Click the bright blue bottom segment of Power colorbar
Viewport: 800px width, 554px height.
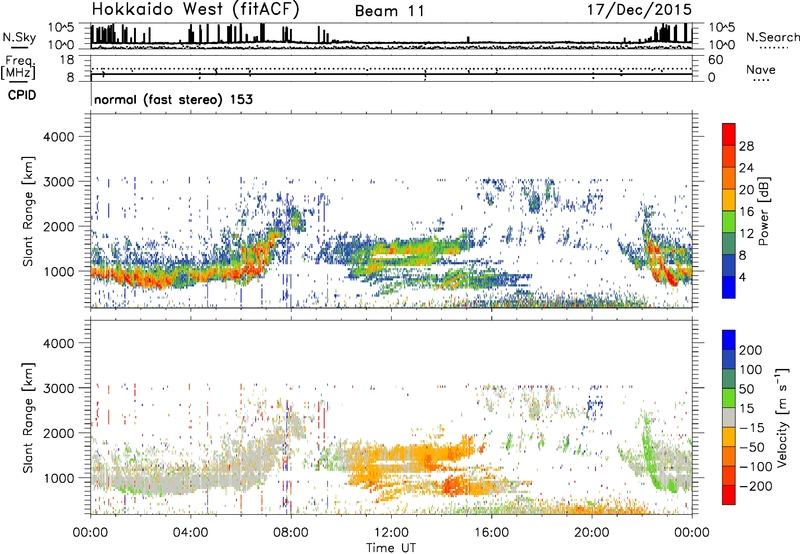[x=729, y=287]
